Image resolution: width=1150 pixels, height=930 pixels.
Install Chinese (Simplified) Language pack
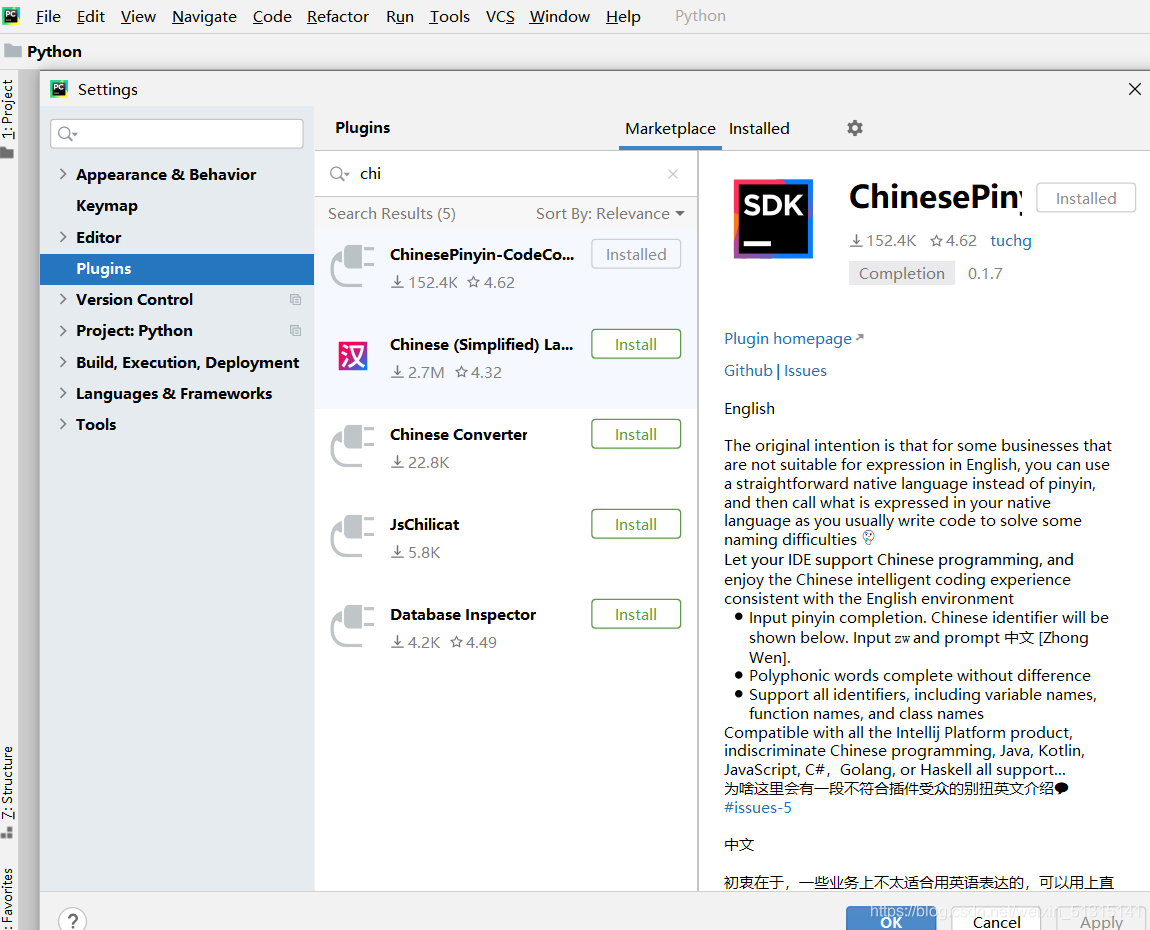pos(636,344)
